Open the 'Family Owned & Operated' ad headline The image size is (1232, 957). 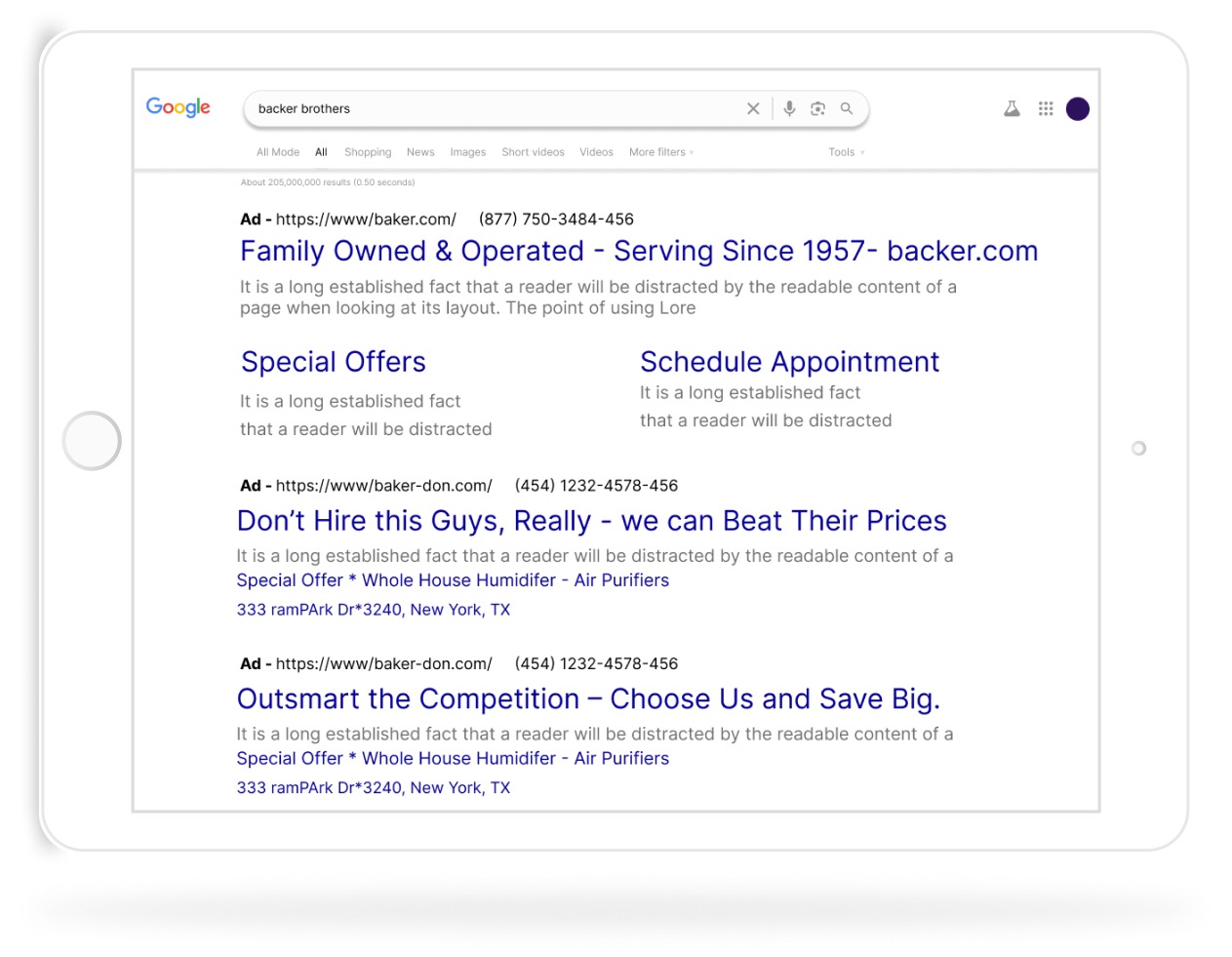[x=638, y=252]
